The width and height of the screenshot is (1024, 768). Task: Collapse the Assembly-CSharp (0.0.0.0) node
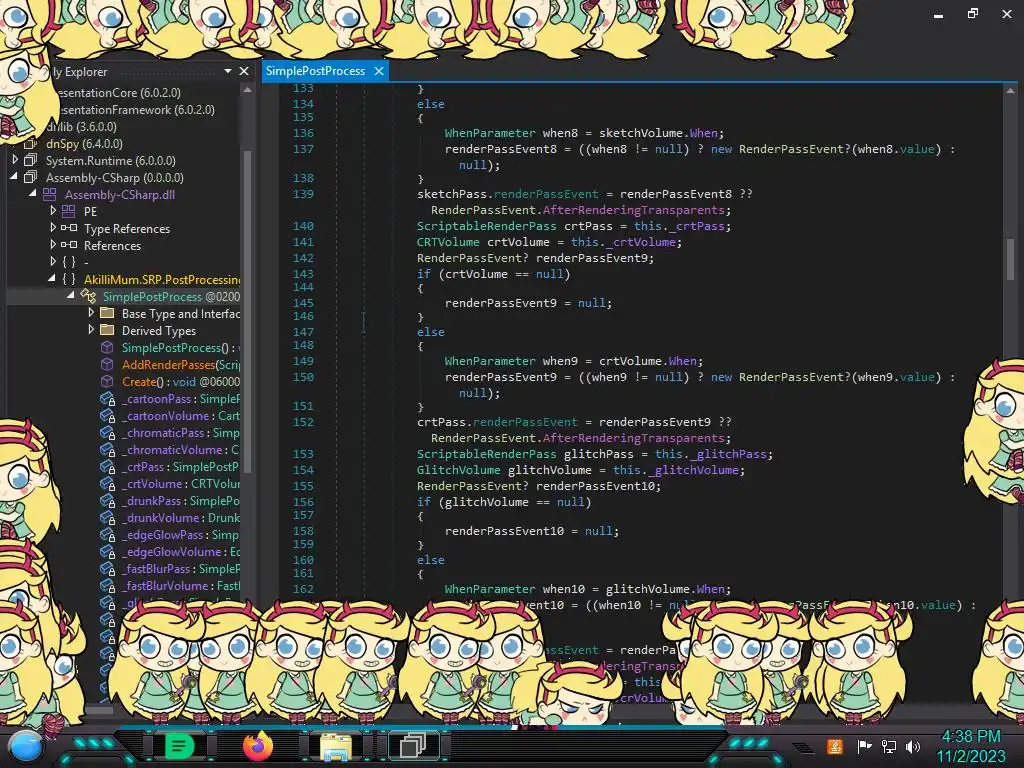point(15,177)
